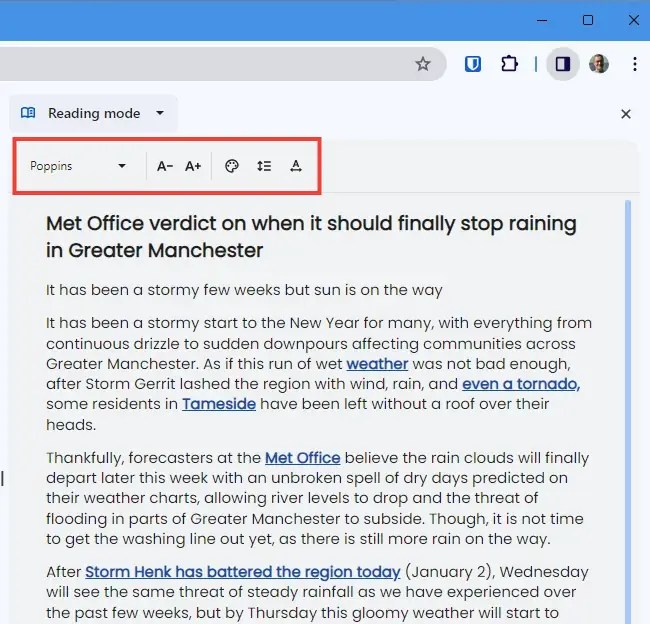Open 'Storm Henk has battered the region today' link
Screen dimensions: 650x624
pos(243,572)
